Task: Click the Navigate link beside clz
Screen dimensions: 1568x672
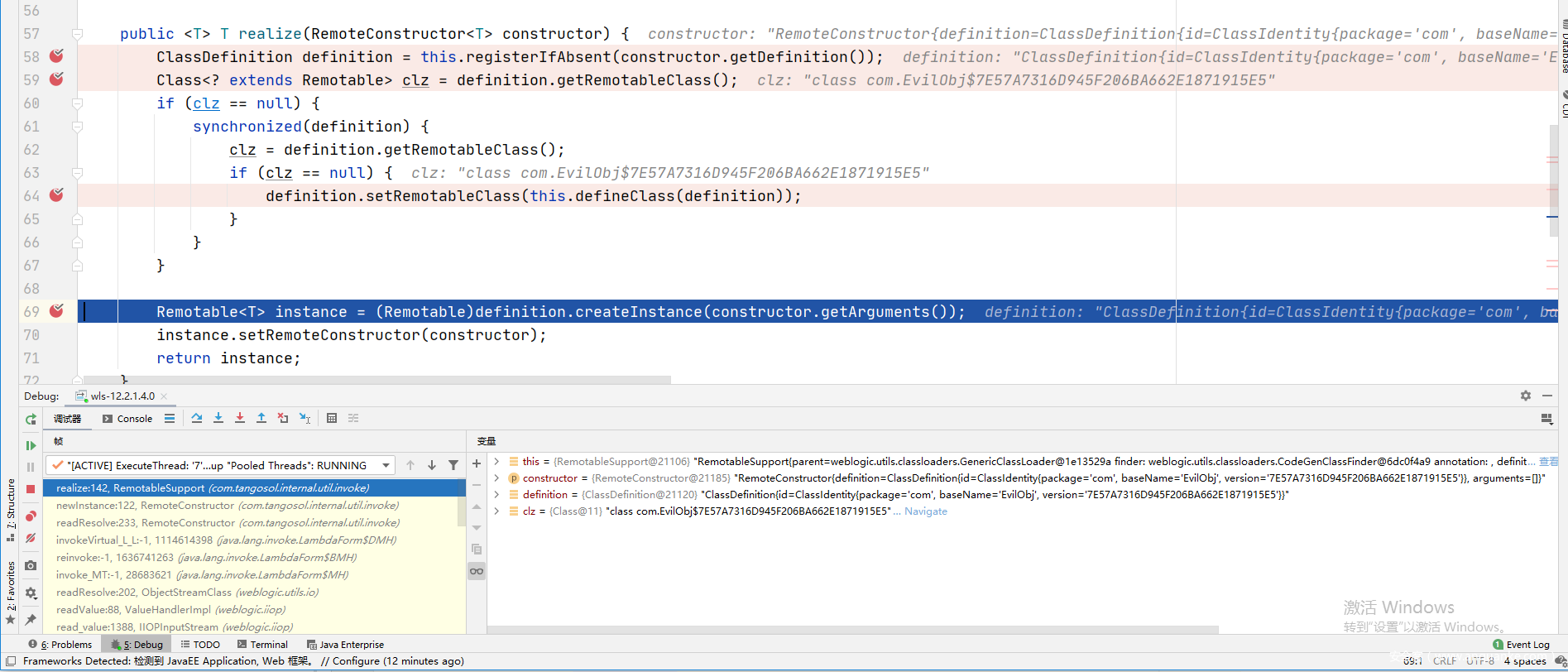Action: 925,511
